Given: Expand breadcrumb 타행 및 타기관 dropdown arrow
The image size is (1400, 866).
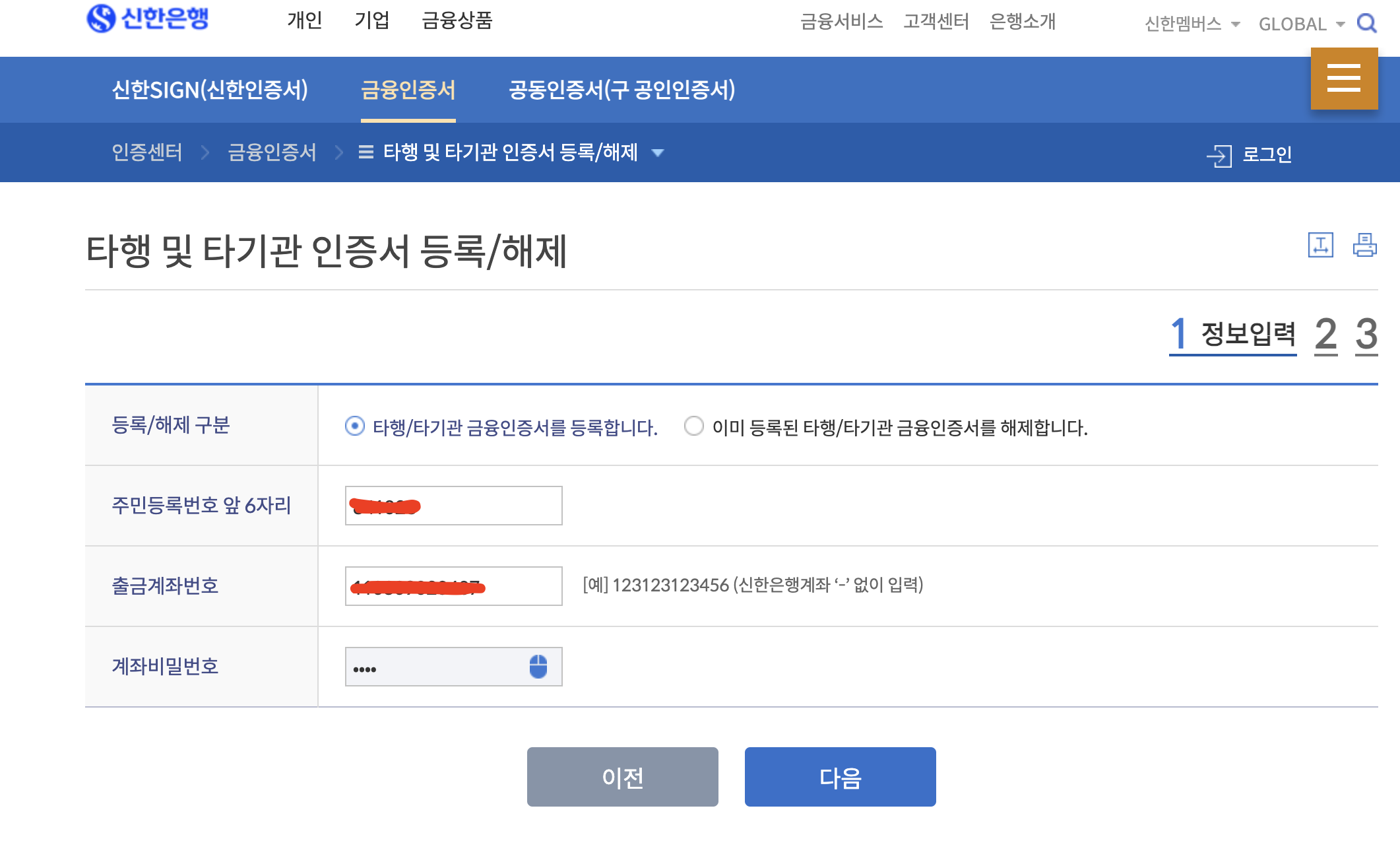Looking at the screenshot, I should pyautogui.click(x=658, y=153).
